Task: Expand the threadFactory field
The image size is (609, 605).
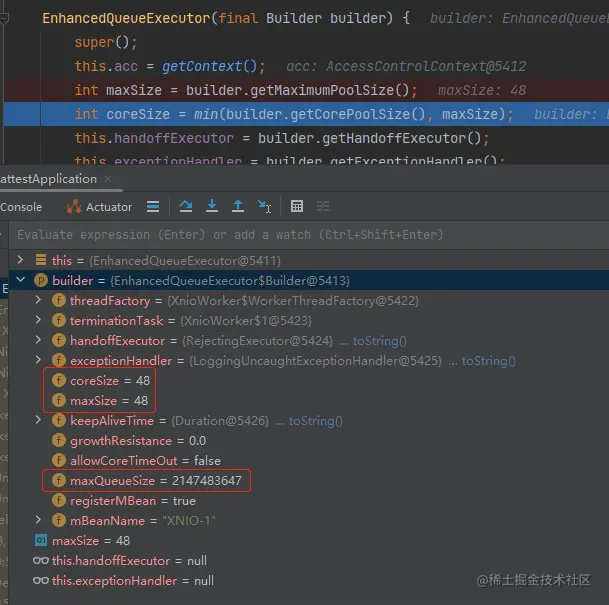Action: (x=38, y=300)
